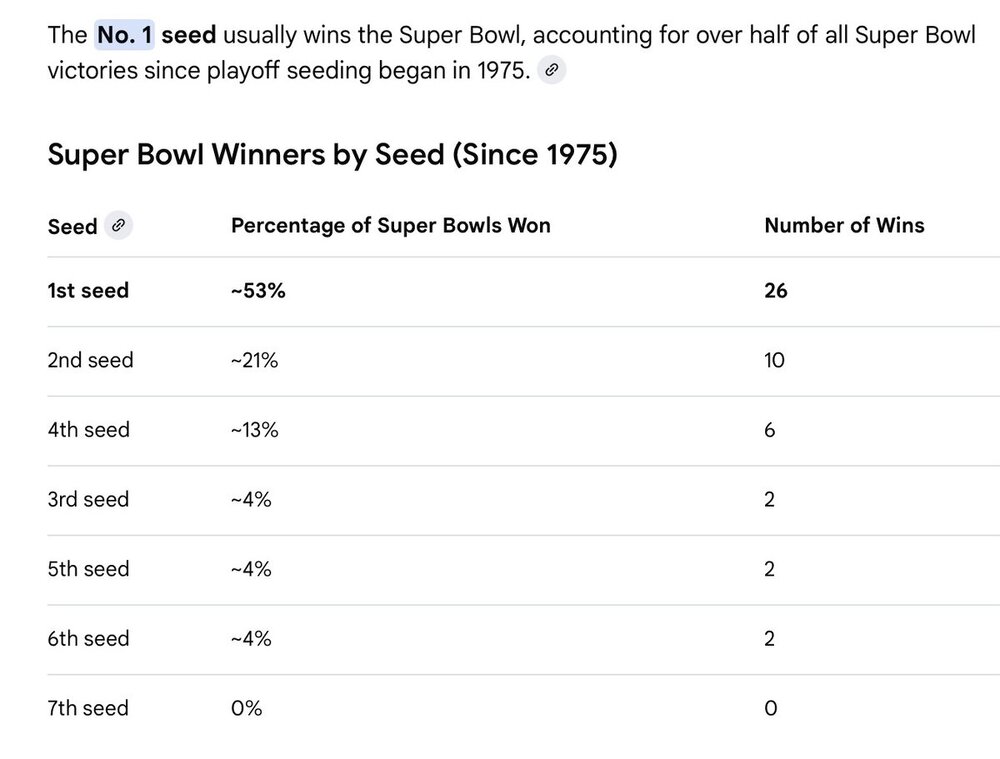
Task: Select the "2nd seed" row label
Action: click(90, 360)
